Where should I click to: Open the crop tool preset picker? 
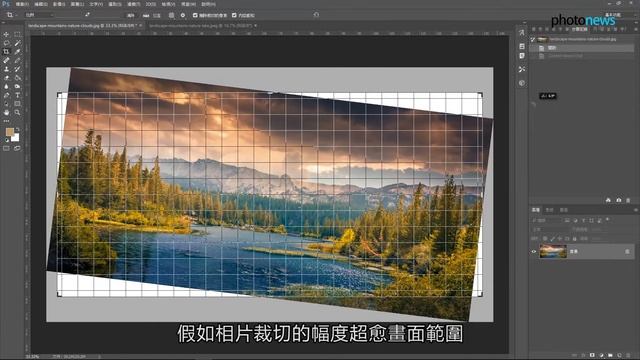point(11,15)
